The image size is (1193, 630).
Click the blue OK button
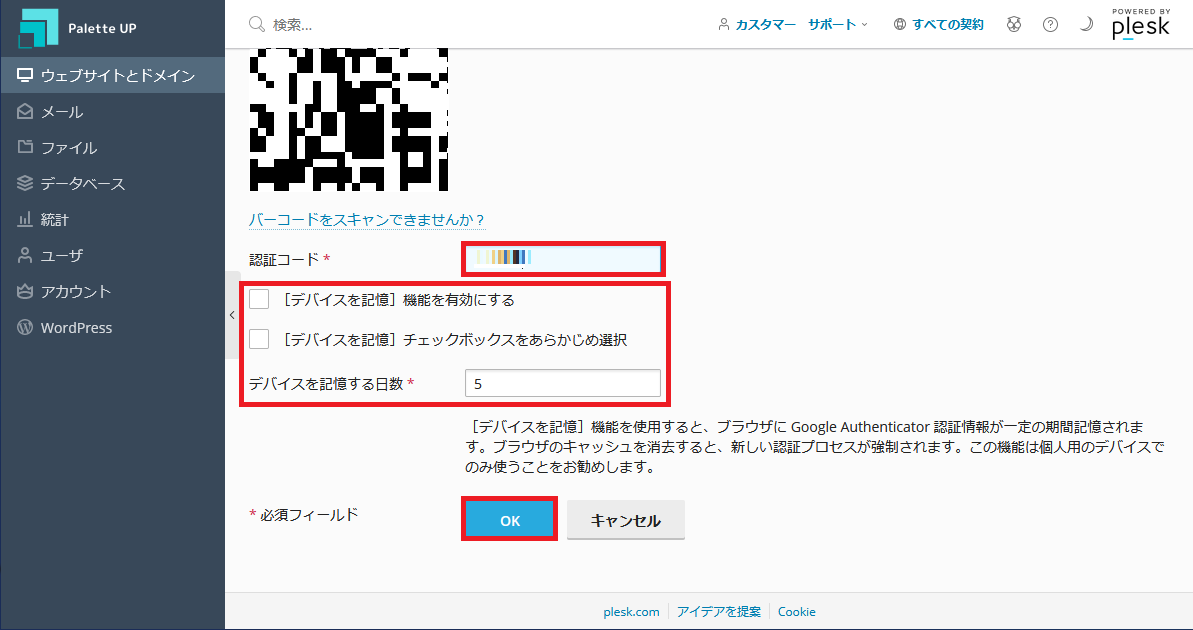click(x=510, y=520)
